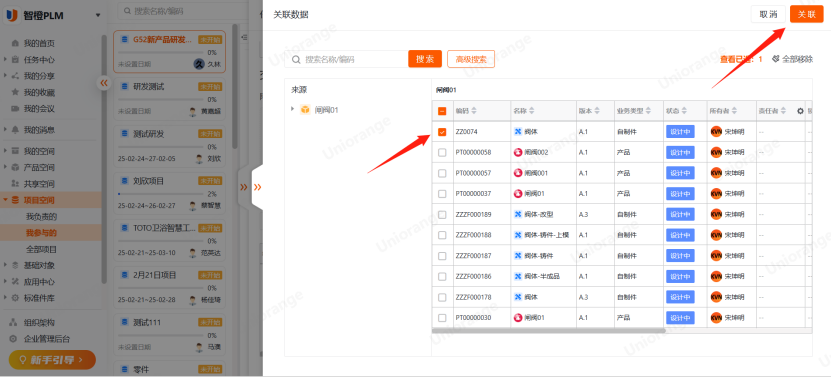Expand 基础对象 in sidebar
This screenshot has height=378, width=831.
point(5,265)
